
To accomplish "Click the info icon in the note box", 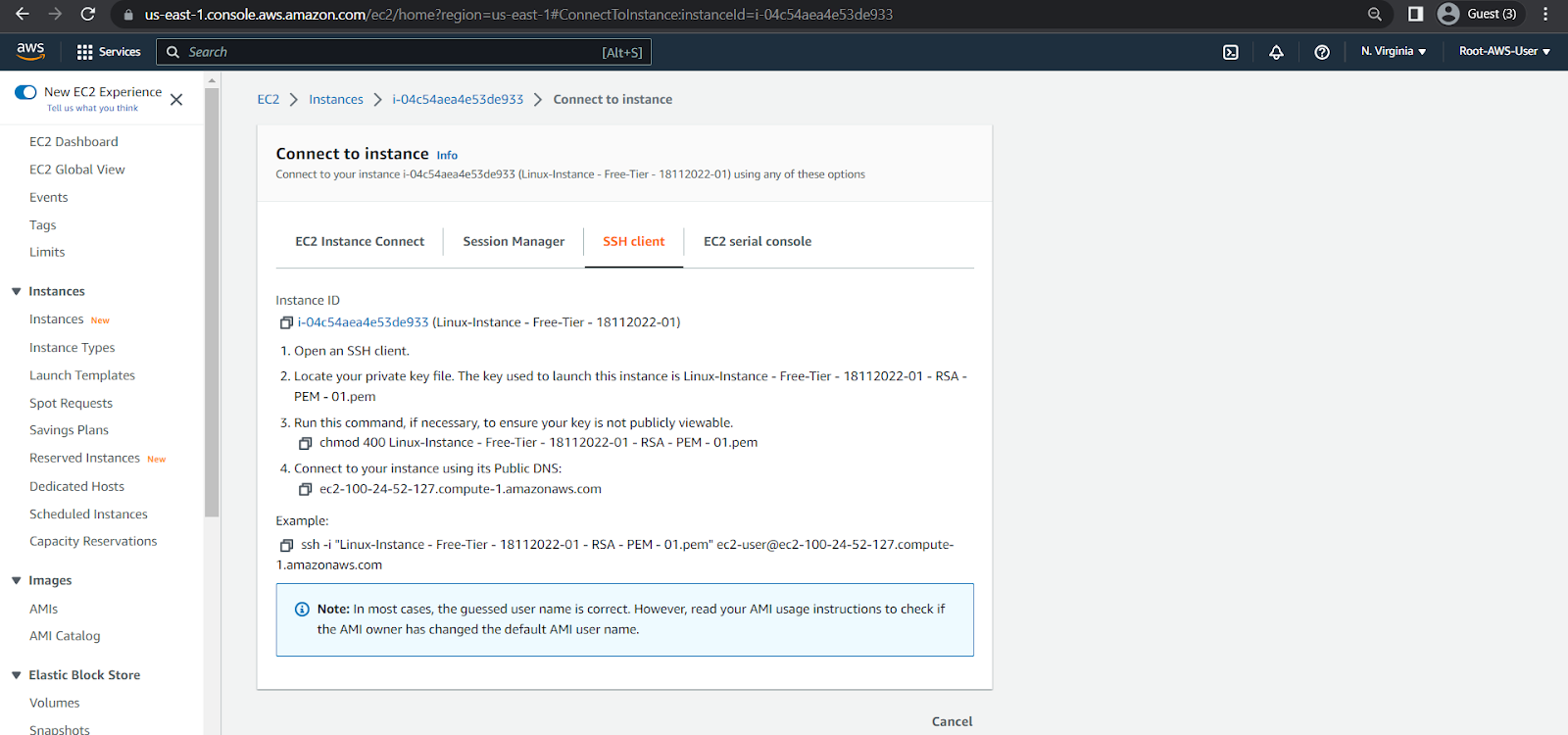I will coord(302,609).
